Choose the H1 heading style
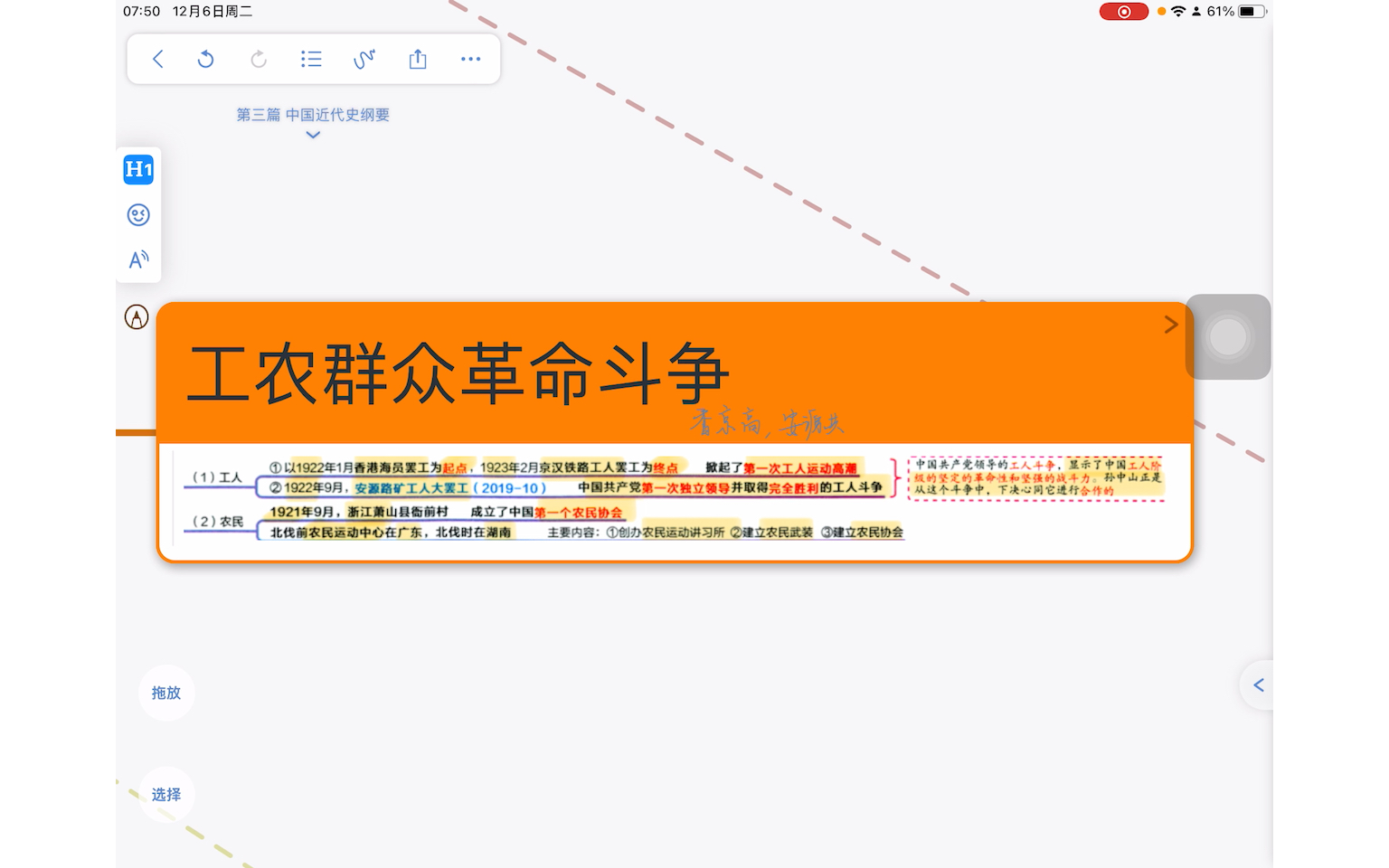Viewport: 1389px width, 868px height. [138, 169]
